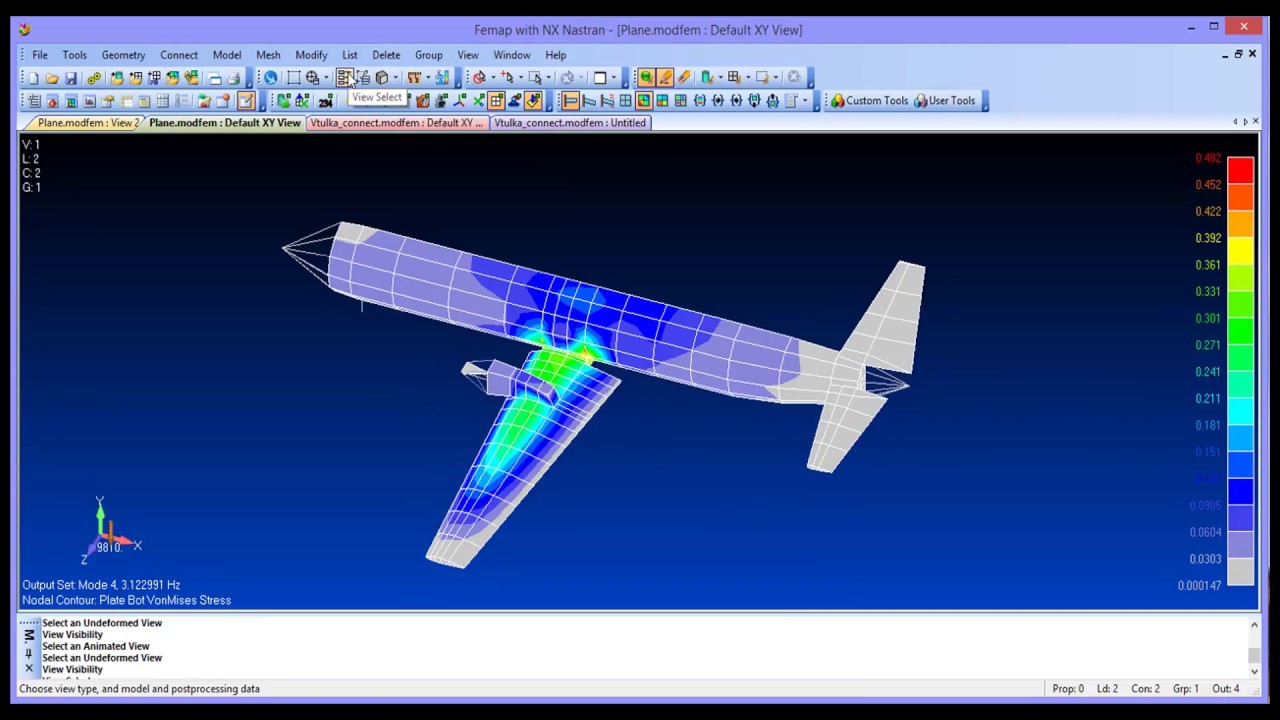Screen dimensions: 1280x720
Task: Click the Deformed view style icon
Action: tap(589, 101)
